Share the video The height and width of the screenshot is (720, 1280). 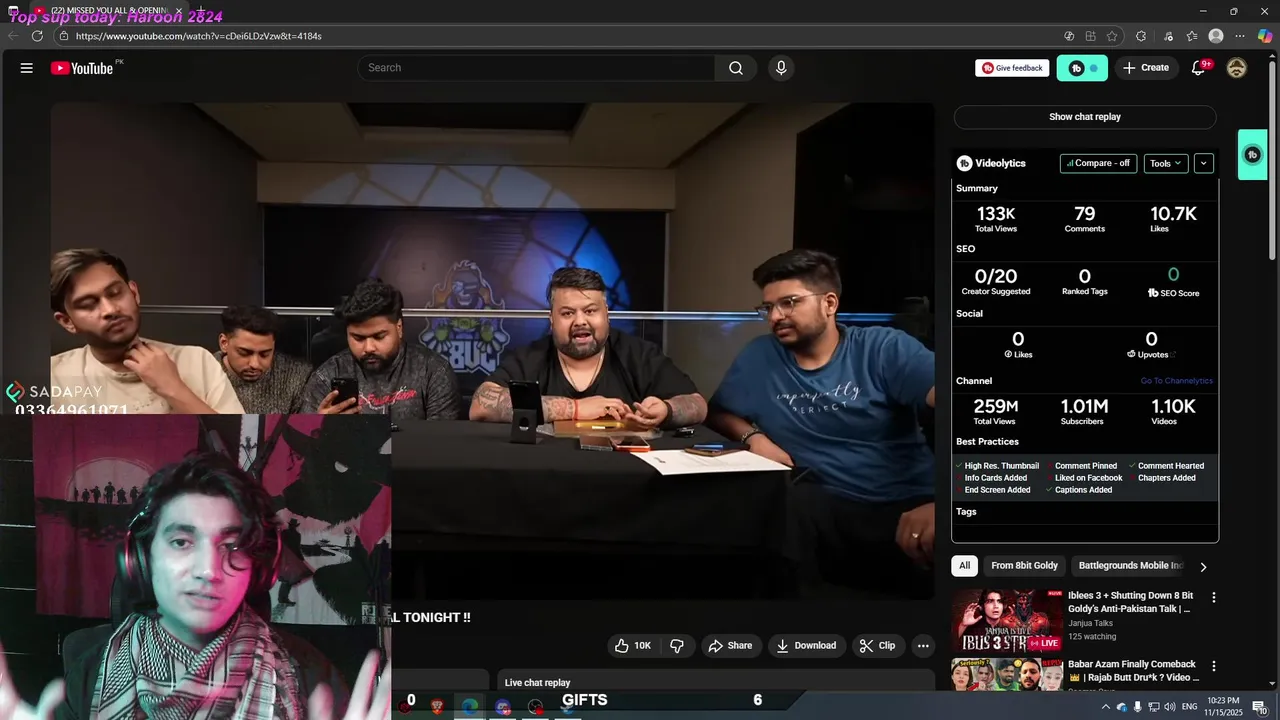pos(730,646)
